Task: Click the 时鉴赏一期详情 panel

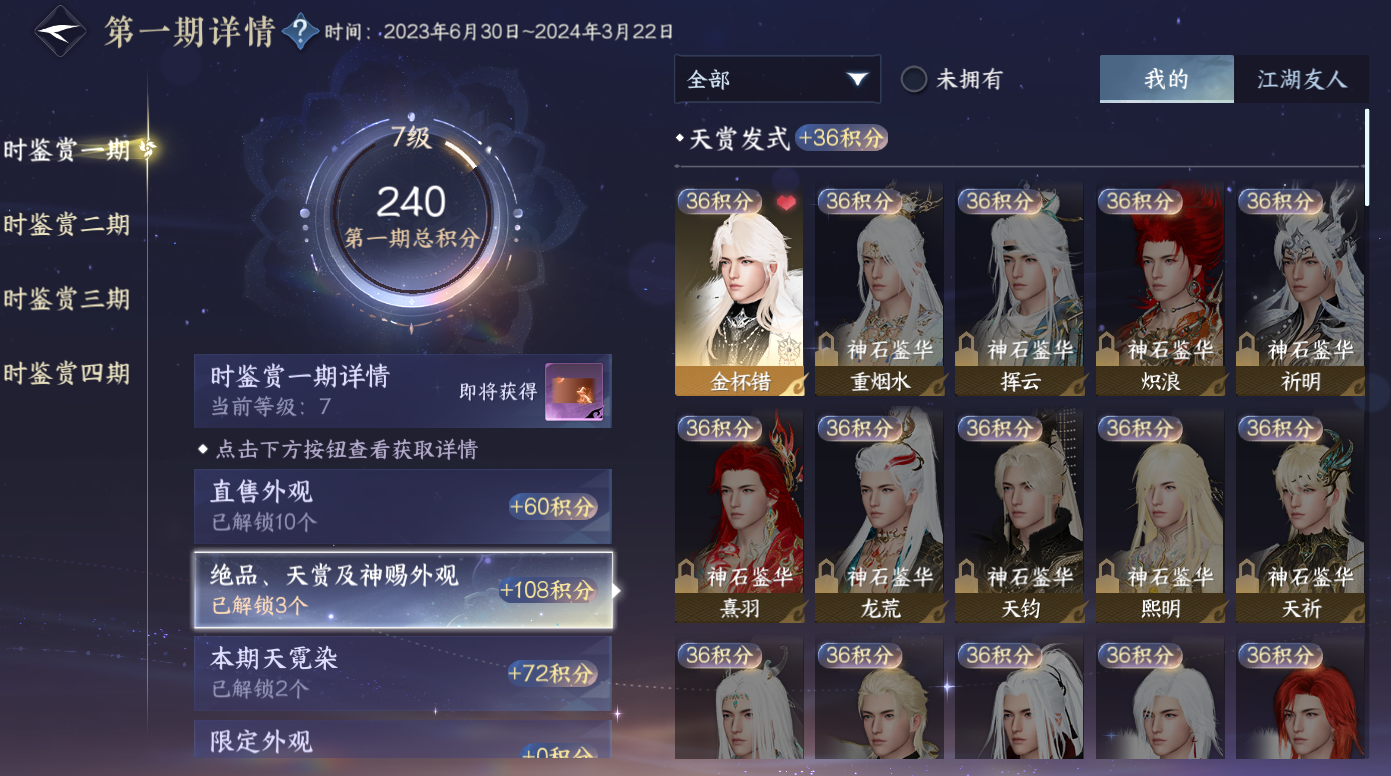Action: coord(403,391)
